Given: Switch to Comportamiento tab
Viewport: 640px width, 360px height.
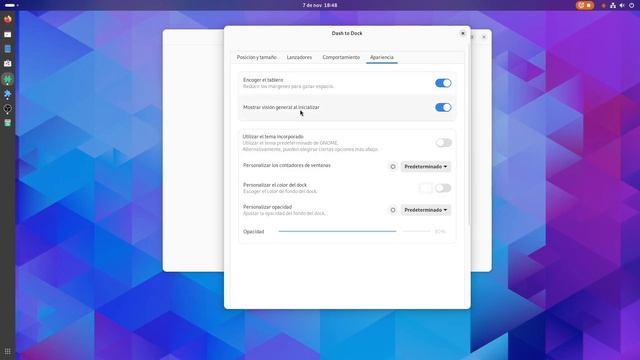Looking at the screenshot, I should point(341,57).
